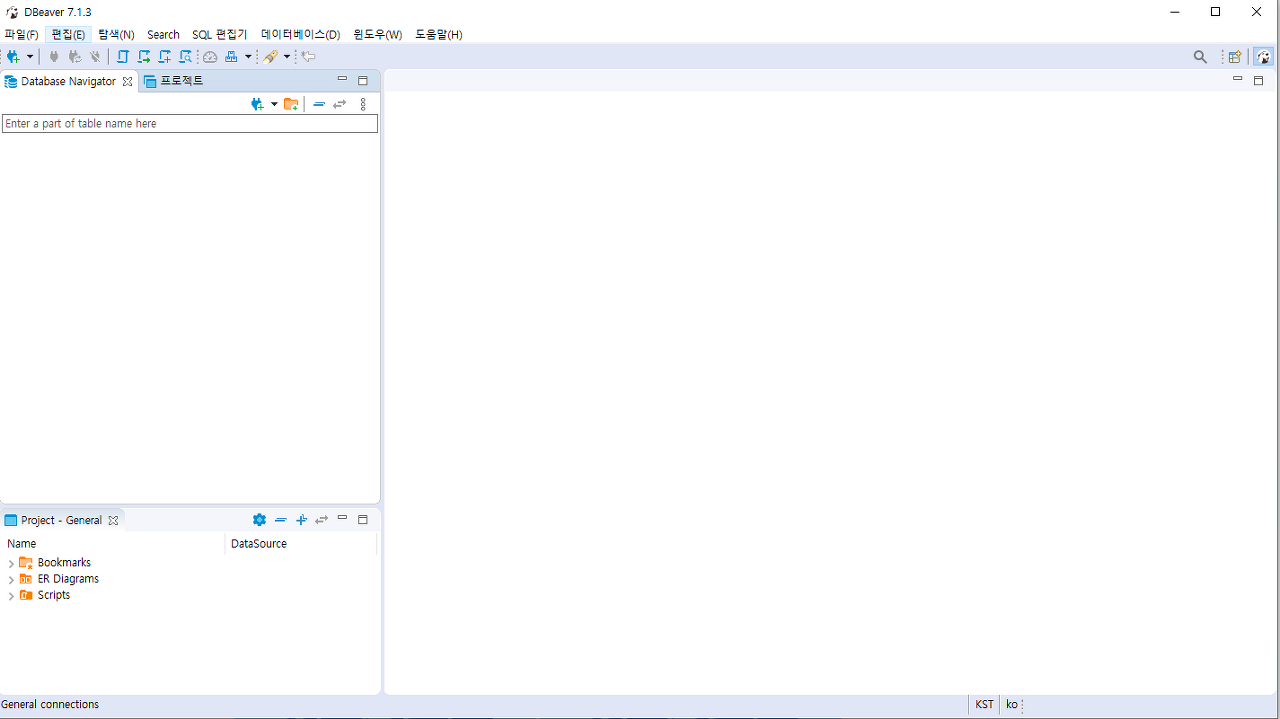
Task: Open the SQL 편집기 menu
Action: [219, 34]
